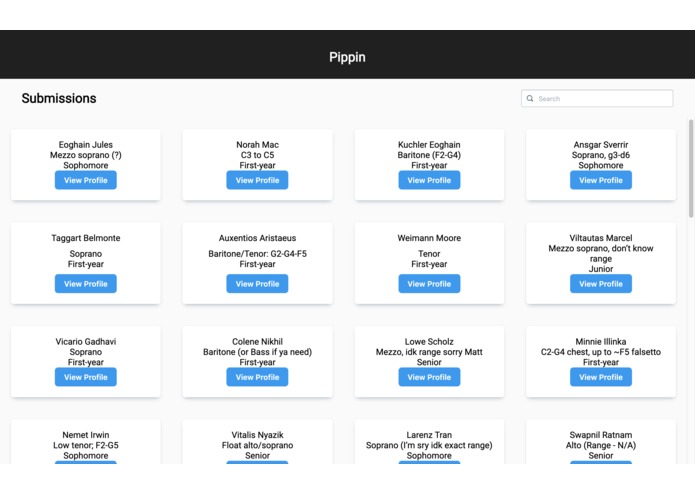Select the name Ansgar Sverrir
695x494 pixels.
click(601, 145)
